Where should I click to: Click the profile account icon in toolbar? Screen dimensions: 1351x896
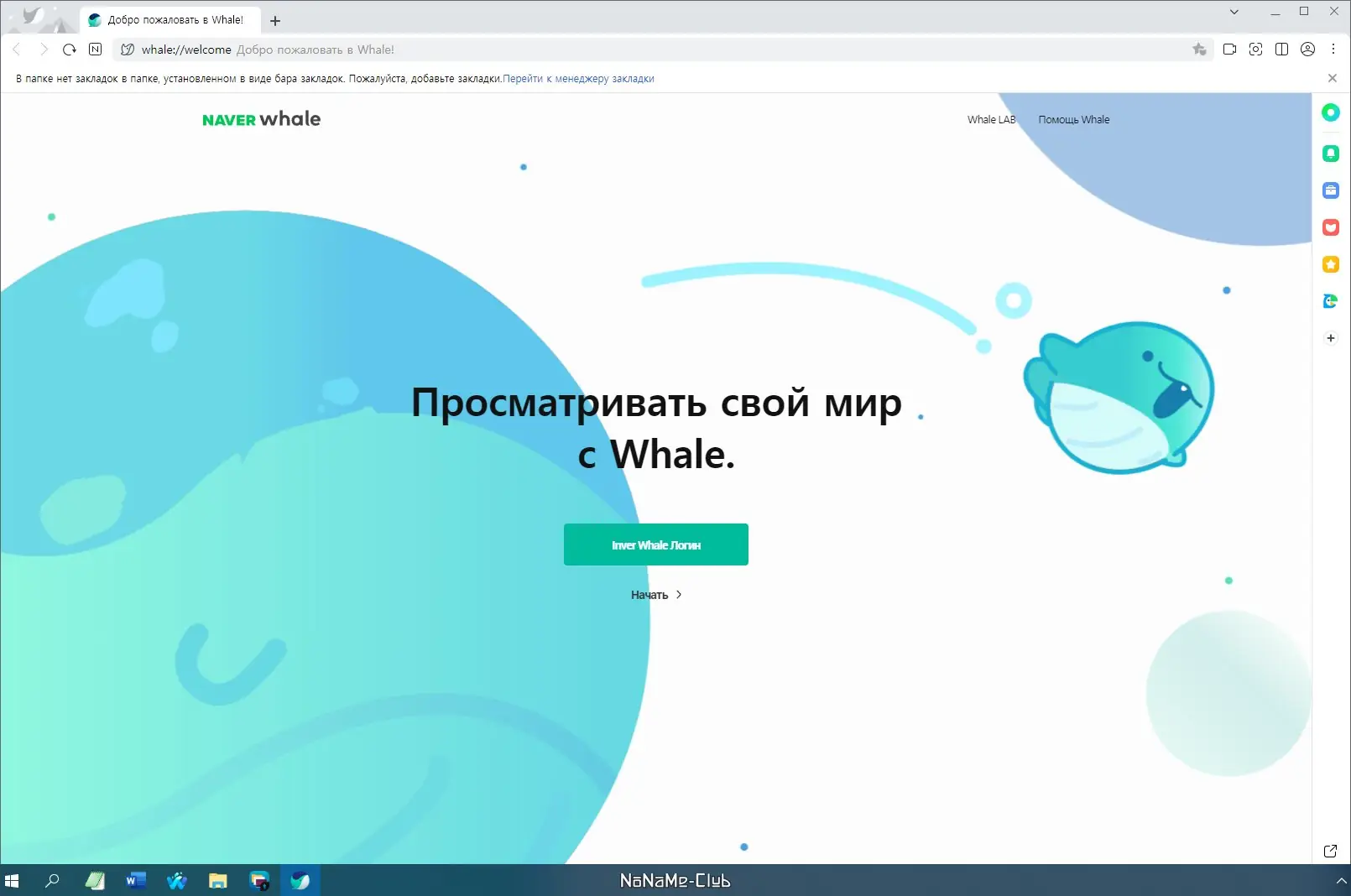pyautogui.click(x=1308, y=49)
